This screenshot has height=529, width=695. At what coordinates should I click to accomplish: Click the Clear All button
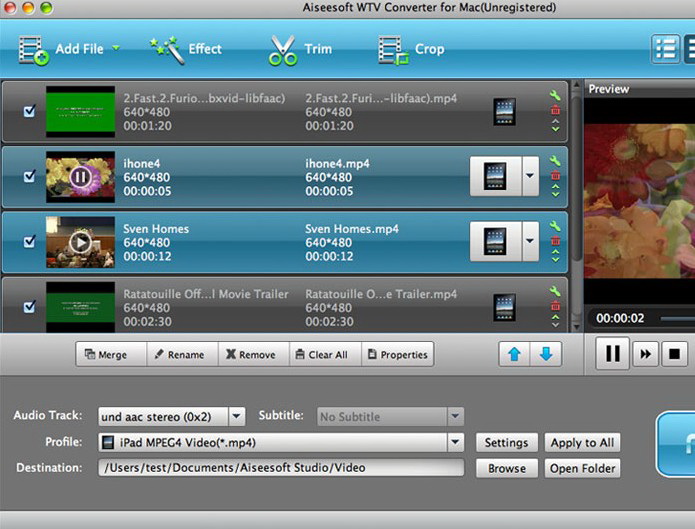click(325, 354)
